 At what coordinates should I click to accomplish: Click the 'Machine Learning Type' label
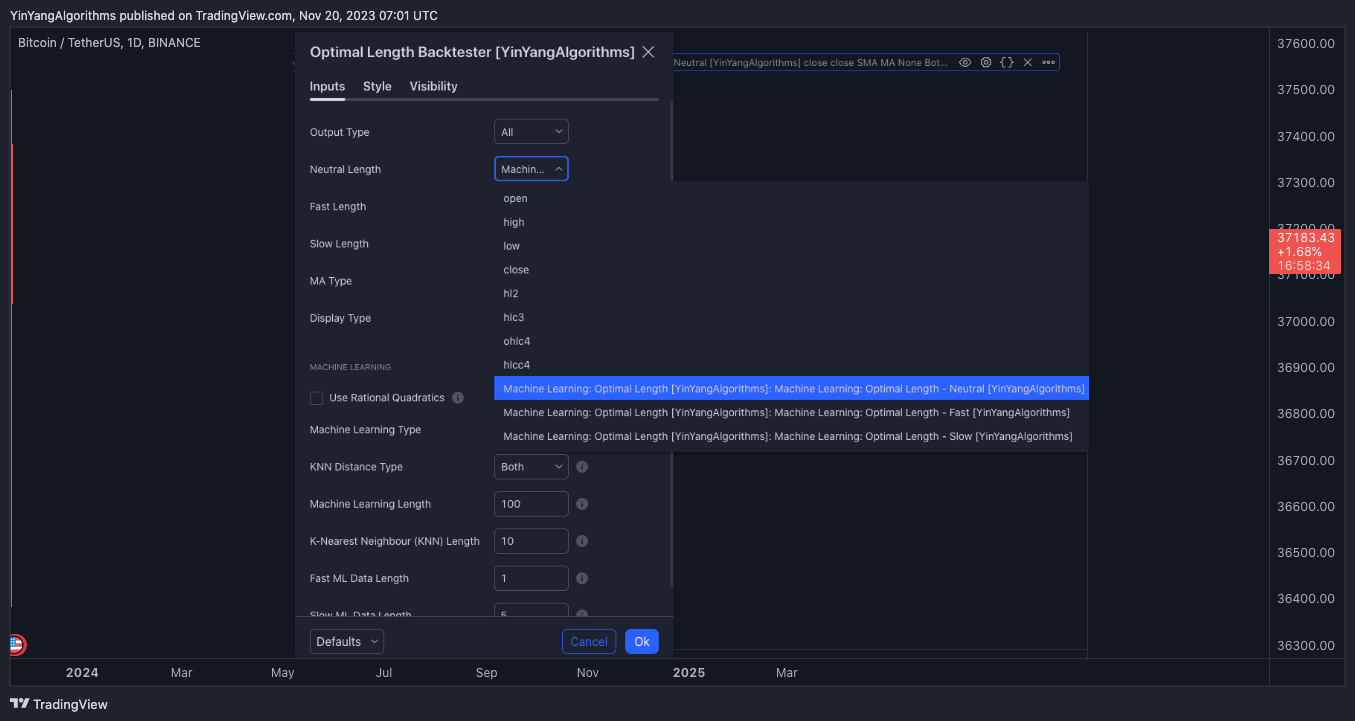(x=365, y=430)
